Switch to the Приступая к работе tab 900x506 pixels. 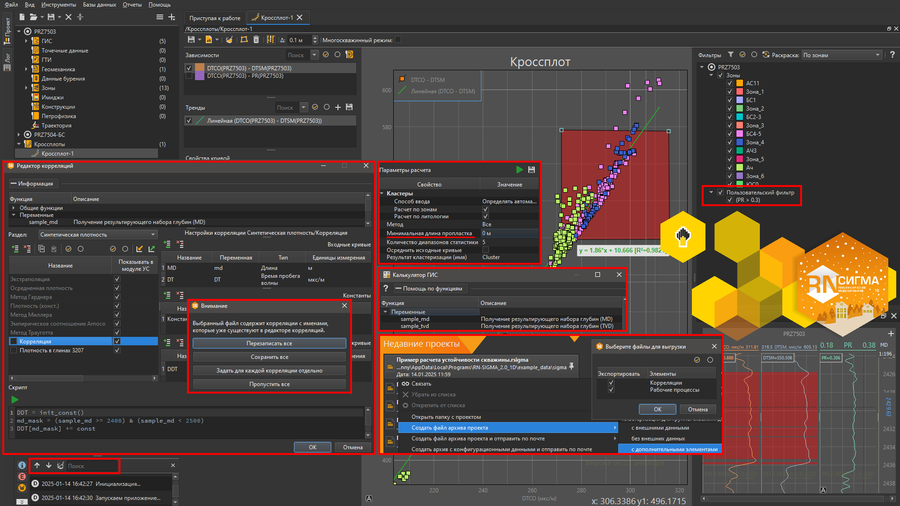tap(215, 19)
